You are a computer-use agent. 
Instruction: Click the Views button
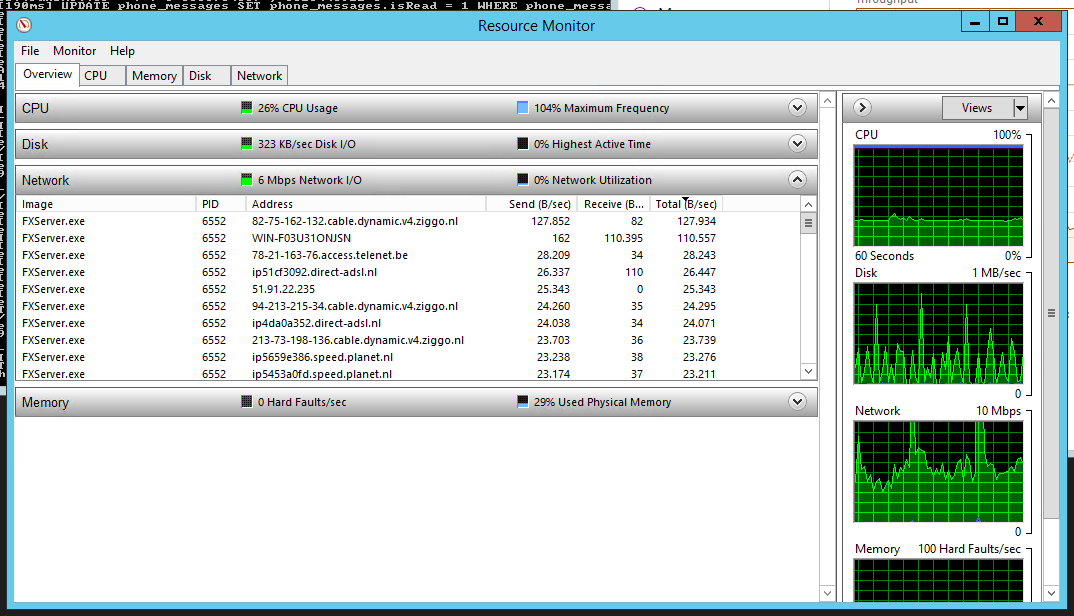tap(977, 108)
